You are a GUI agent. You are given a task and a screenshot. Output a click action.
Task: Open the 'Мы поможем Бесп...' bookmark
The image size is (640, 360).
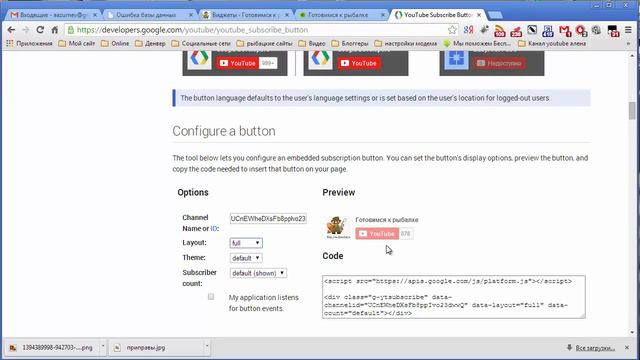click(x=477, y=43)
